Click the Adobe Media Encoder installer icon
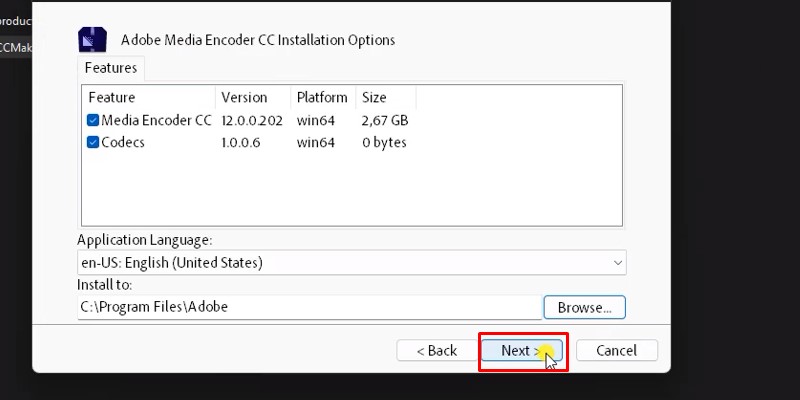 click(x=92, y=39)
